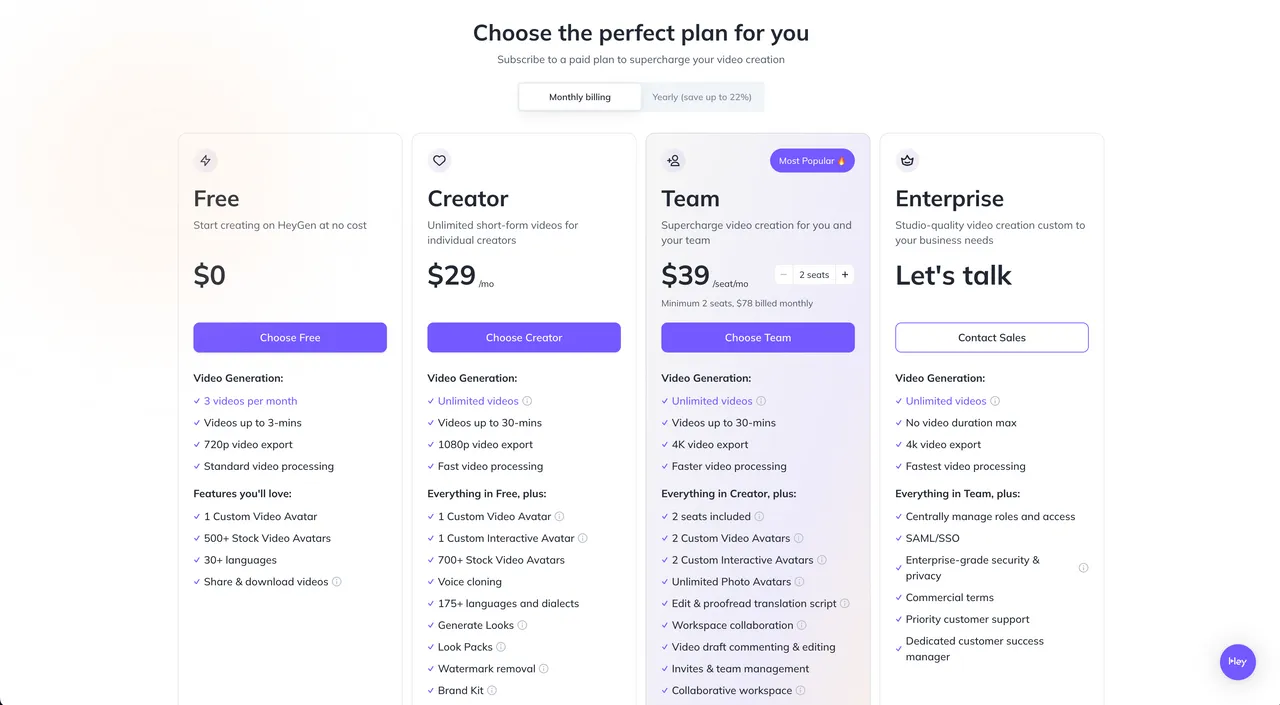The width and height of the screenshot is (1280, 705).
Task: Open the Hey chat bubble
Action: (1238, 662)
